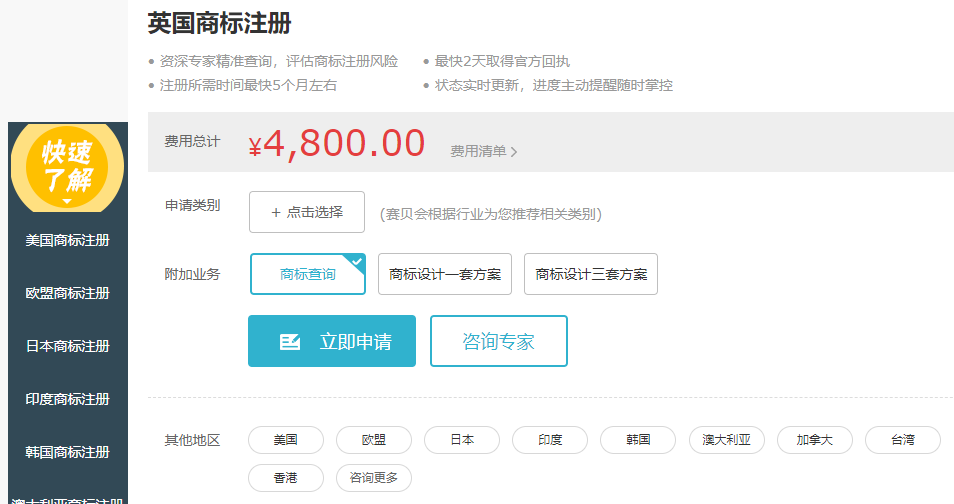Screen dimensions: 954x504
Task: Pick the 加拿大 region tag
Action: (815, 440)
